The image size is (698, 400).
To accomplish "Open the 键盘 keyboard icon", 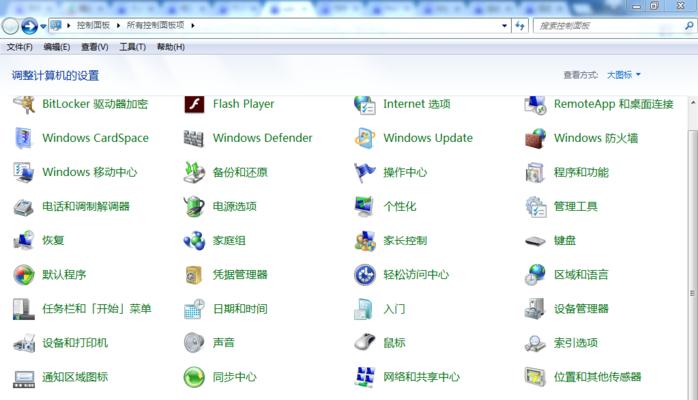I will 535,241.
